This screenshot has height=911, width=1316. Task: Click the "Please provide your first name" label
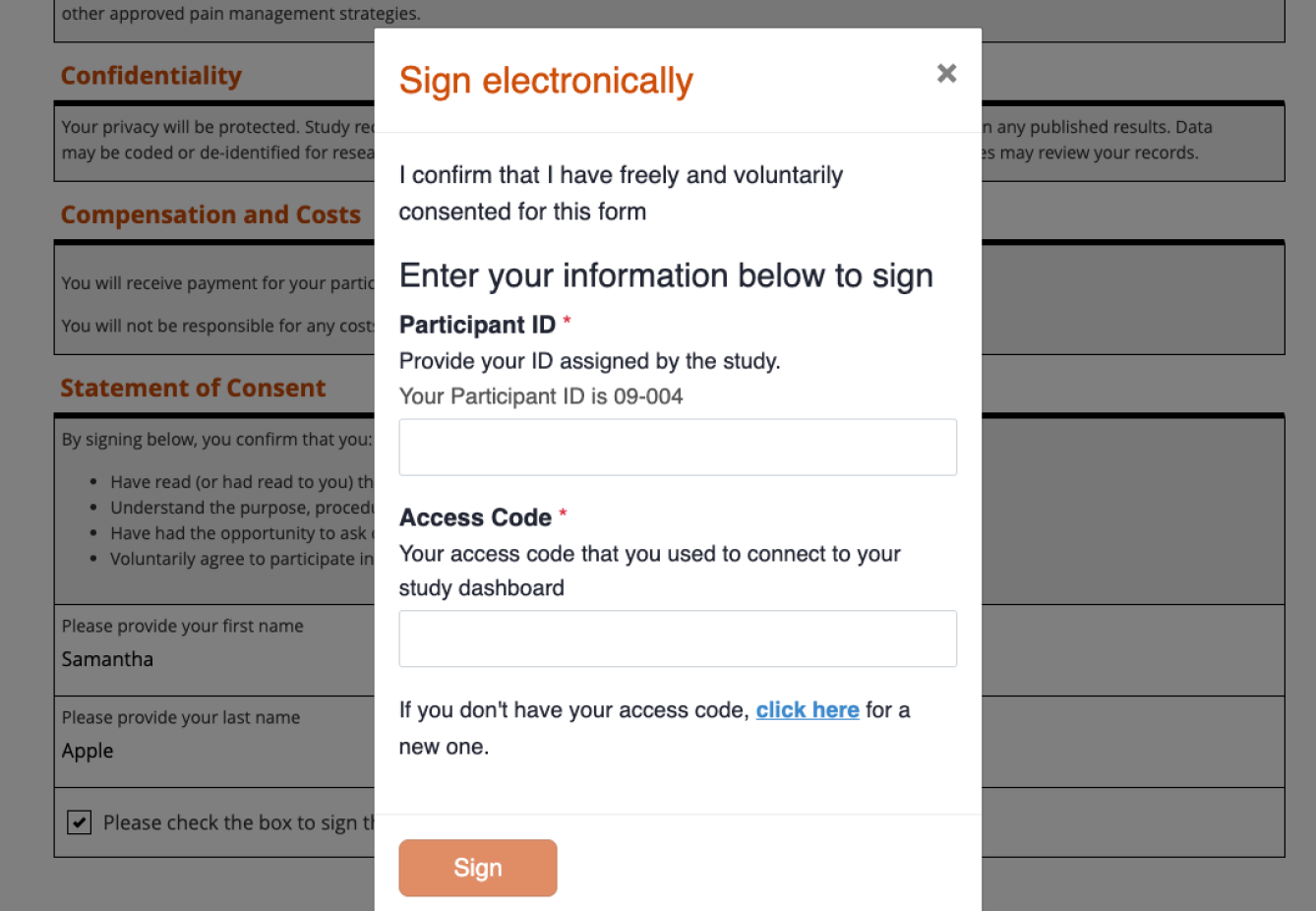182,626
